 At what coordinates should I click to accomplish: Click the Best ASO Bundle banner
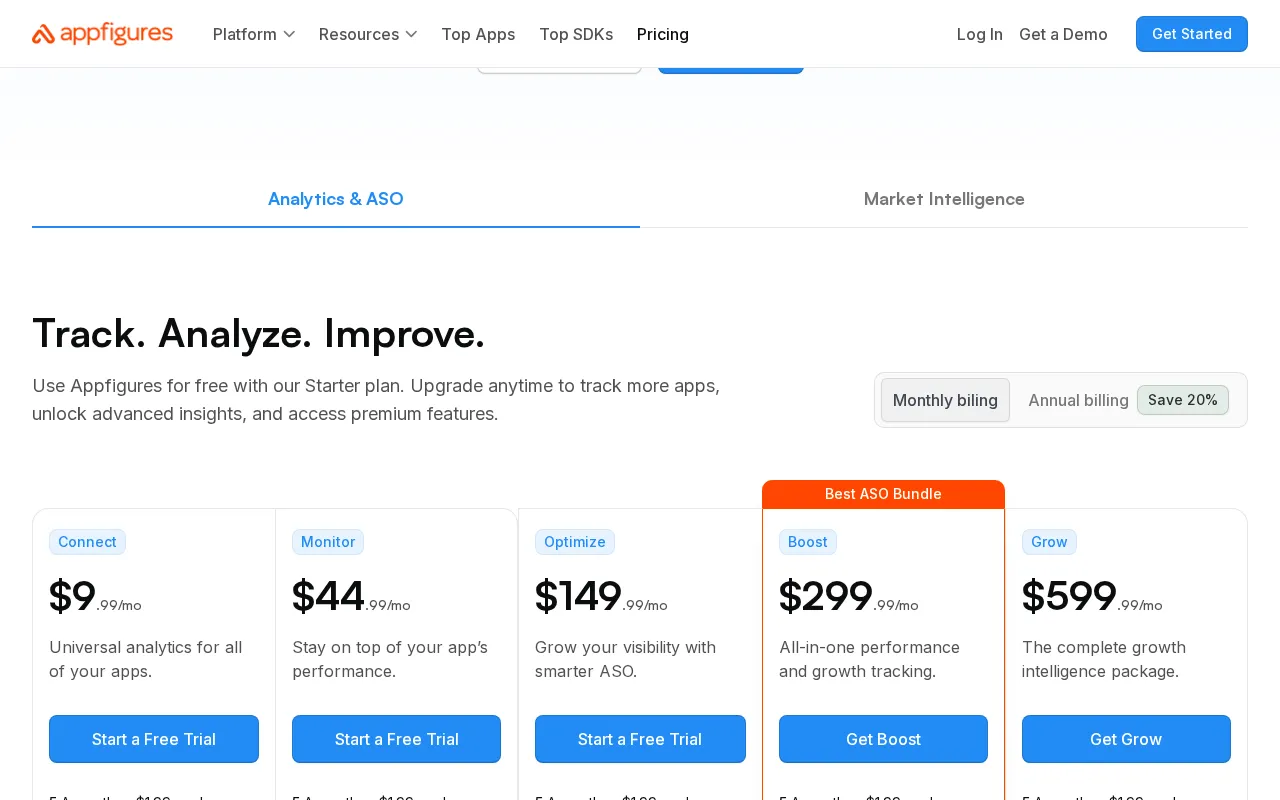pyautogui.click(x=883, y=494)
